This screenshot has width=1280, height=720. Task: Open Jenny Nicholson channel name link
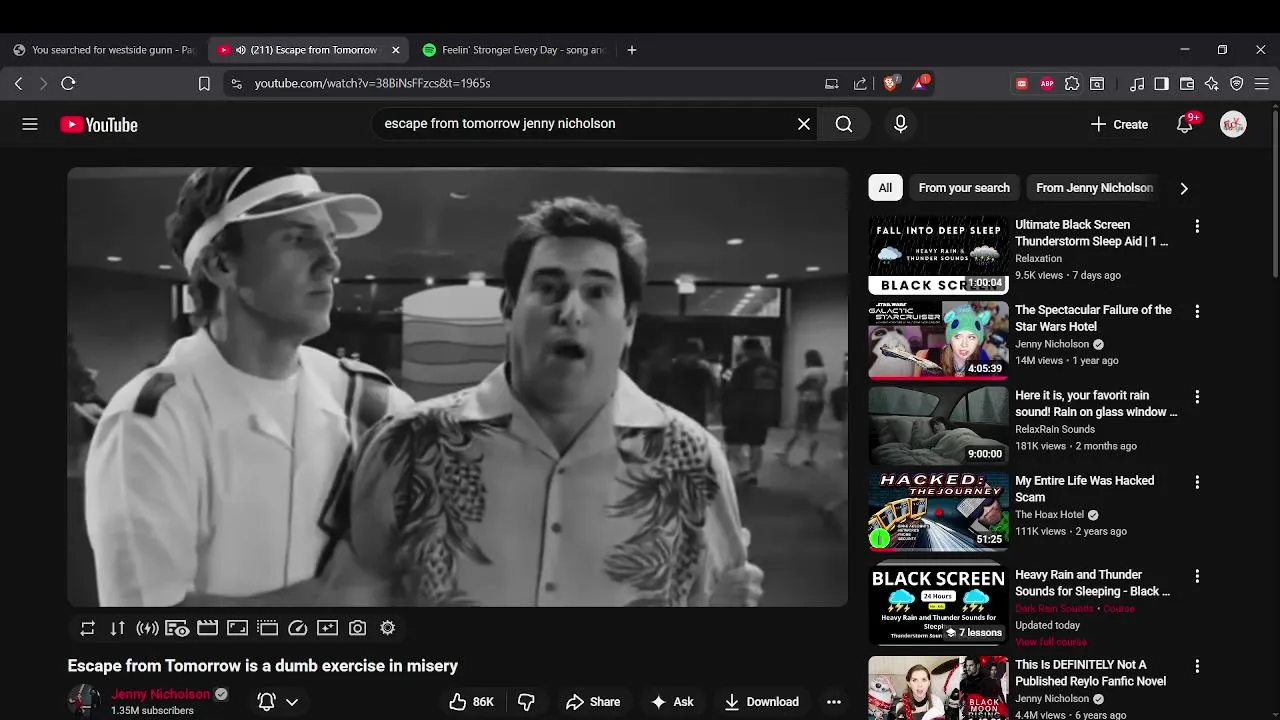[161, 694]
